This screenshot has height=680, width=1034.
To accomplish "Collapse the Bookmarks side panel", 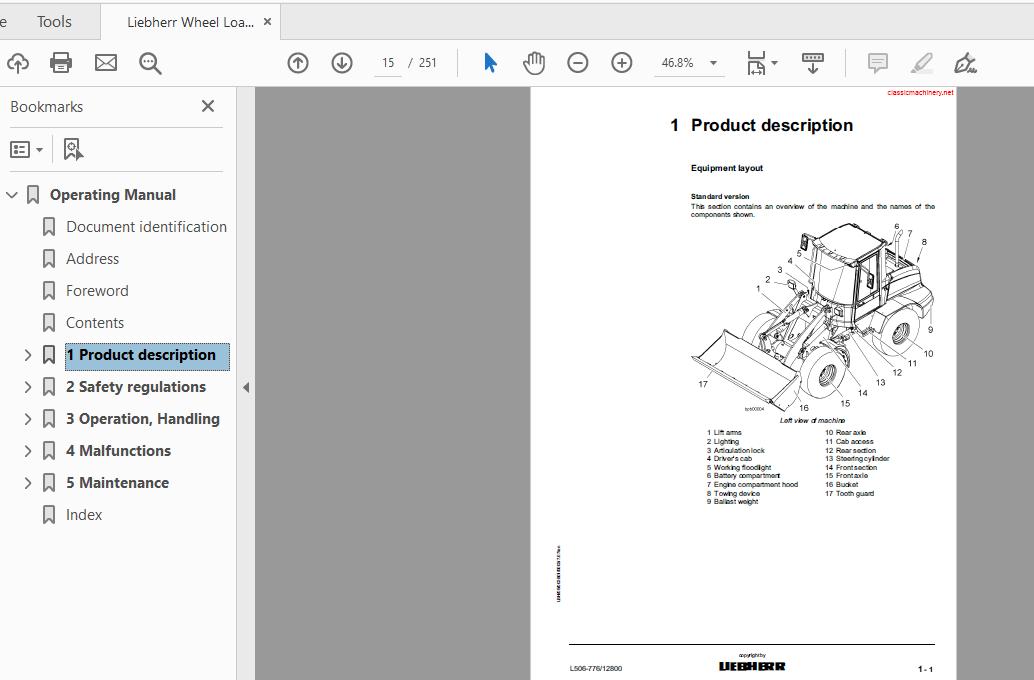I will [x=207, y=106].
